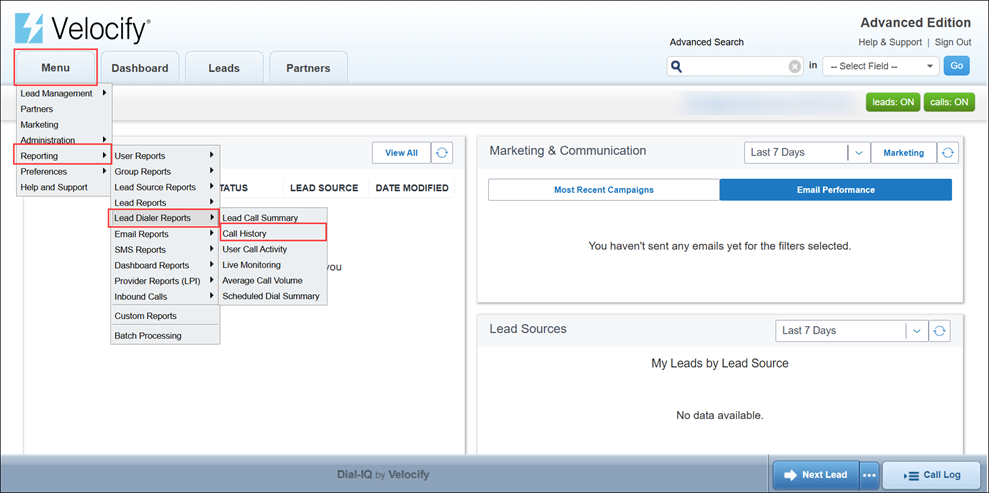Choose User Call Activity report

point(273,249)
